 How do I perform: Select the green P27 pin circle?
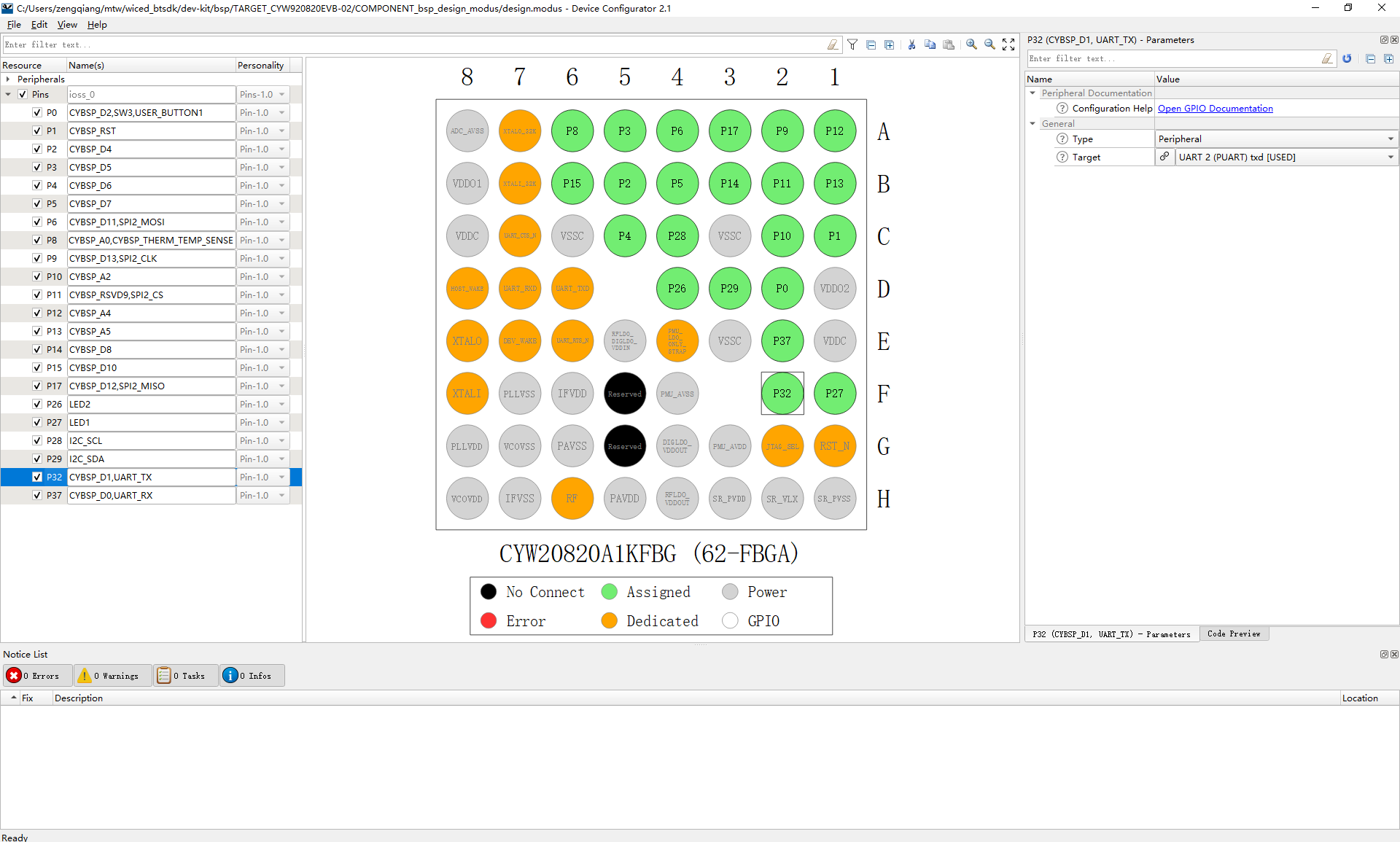[834, 394]
